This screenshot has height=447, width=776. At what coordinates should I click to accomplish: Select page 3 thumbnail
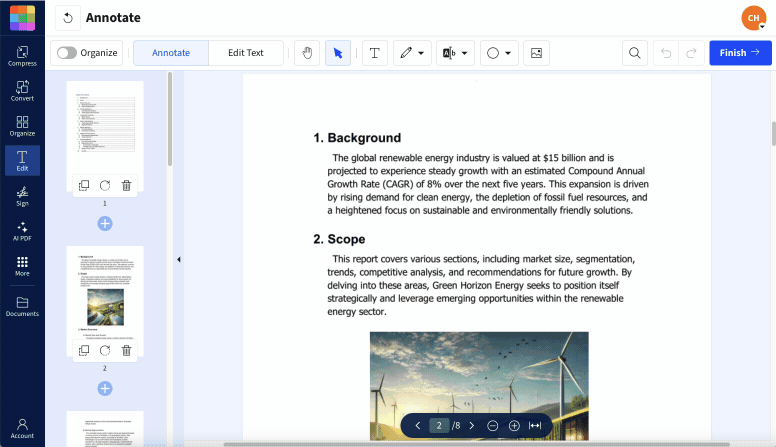(x=105, y=429)
